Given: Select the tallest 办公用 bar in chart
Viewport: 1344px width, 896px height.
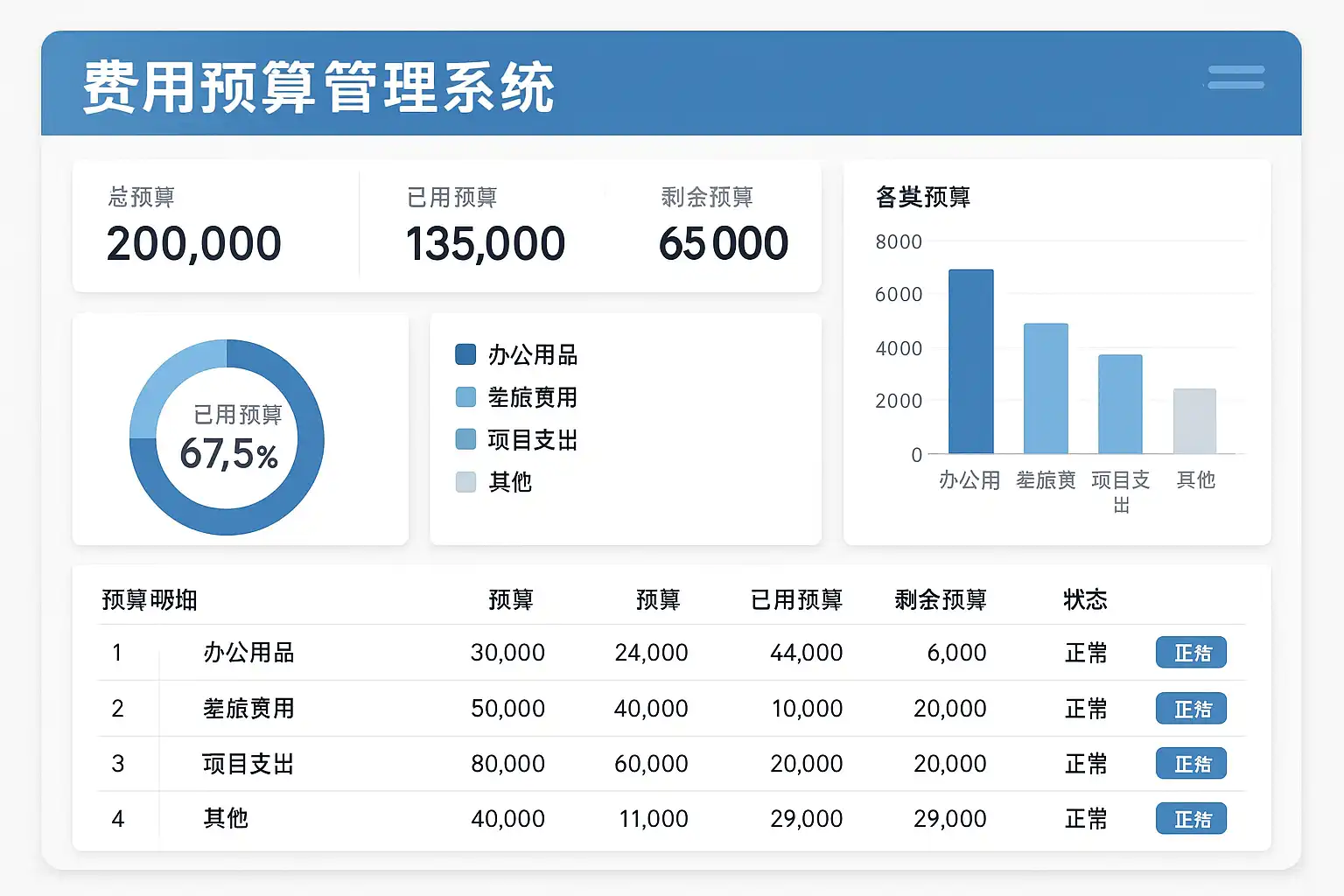Looking at the screenshot, I should [x=970, y=361].
